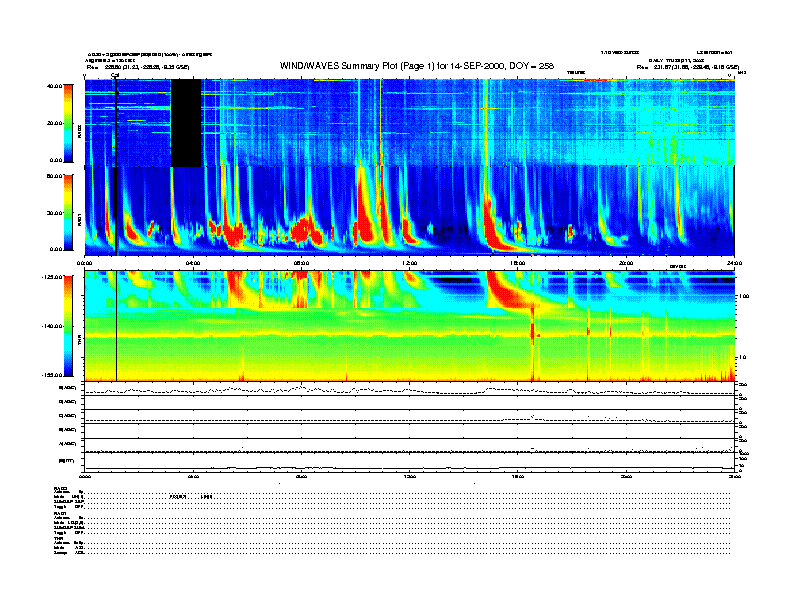Click the 40.00 label on RAD2 scale
The height and width of the screenshot is (612, 792).
(x=54, y=86)
